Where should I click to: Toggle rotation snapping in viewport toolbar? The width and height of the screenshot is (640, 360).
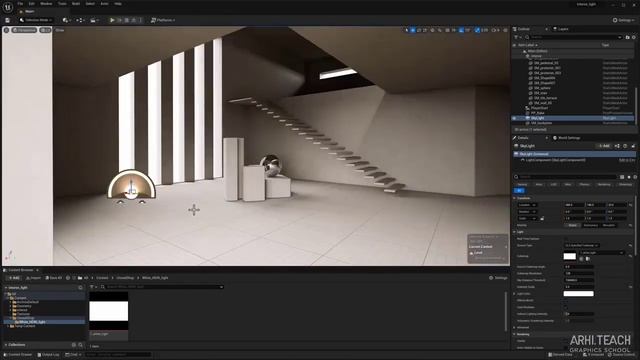click(x=461, y=30)
